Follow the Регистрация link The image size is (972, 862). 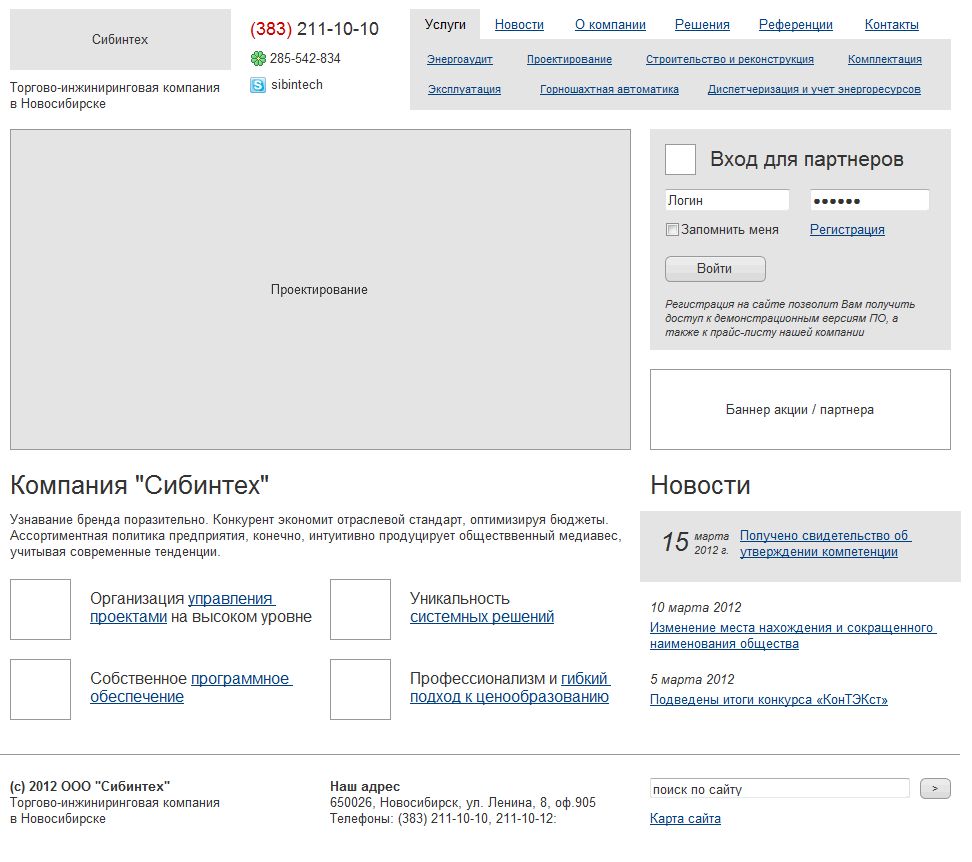pyautogui.click(x=847, y=230)
